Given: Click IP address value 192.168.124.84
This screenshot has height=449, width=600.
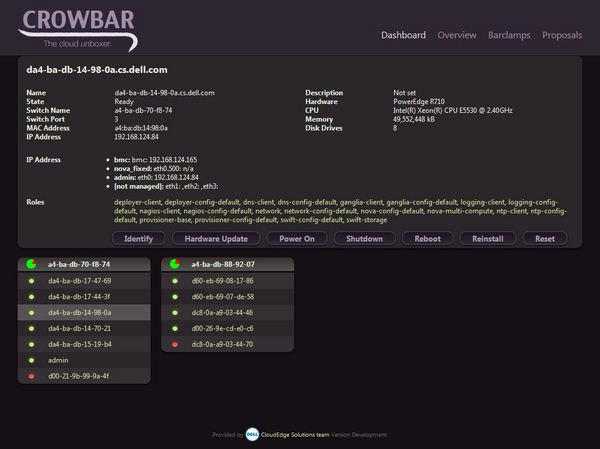Looking at the screenshot, I should (x=136, y=137).
